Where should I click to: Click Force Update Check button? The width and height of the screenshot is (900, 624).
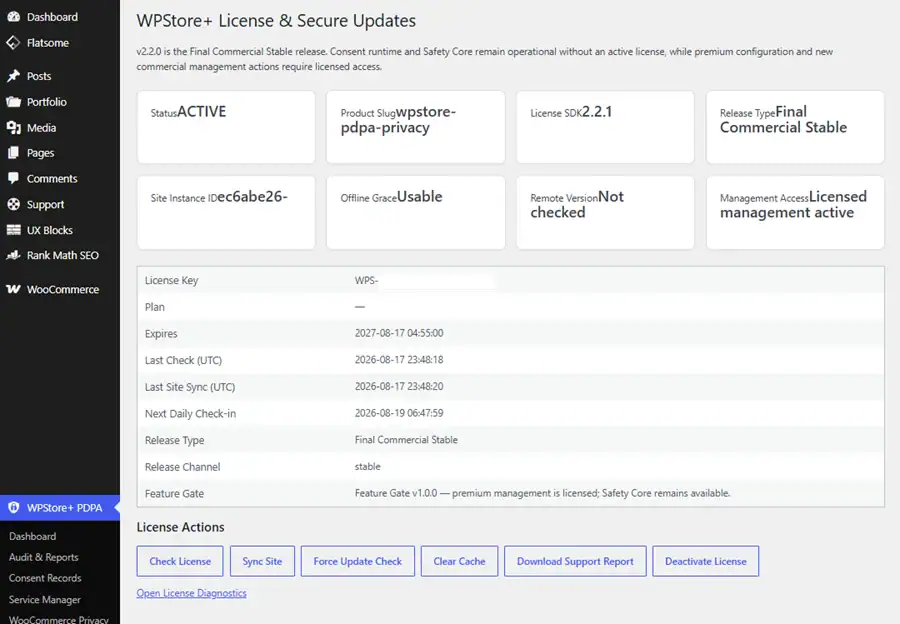[x=357, y=561]
